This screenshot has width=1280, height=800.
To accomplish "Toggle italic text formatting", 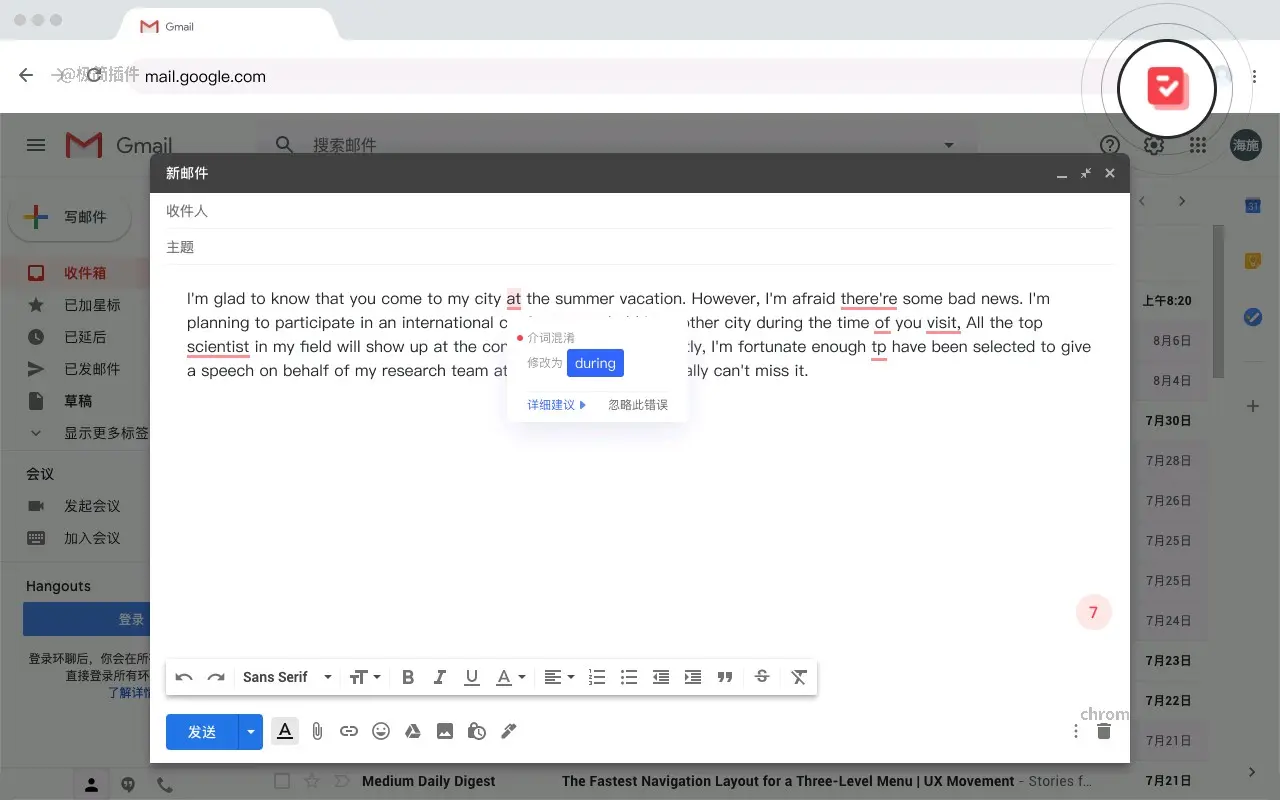I will [439, 677].
